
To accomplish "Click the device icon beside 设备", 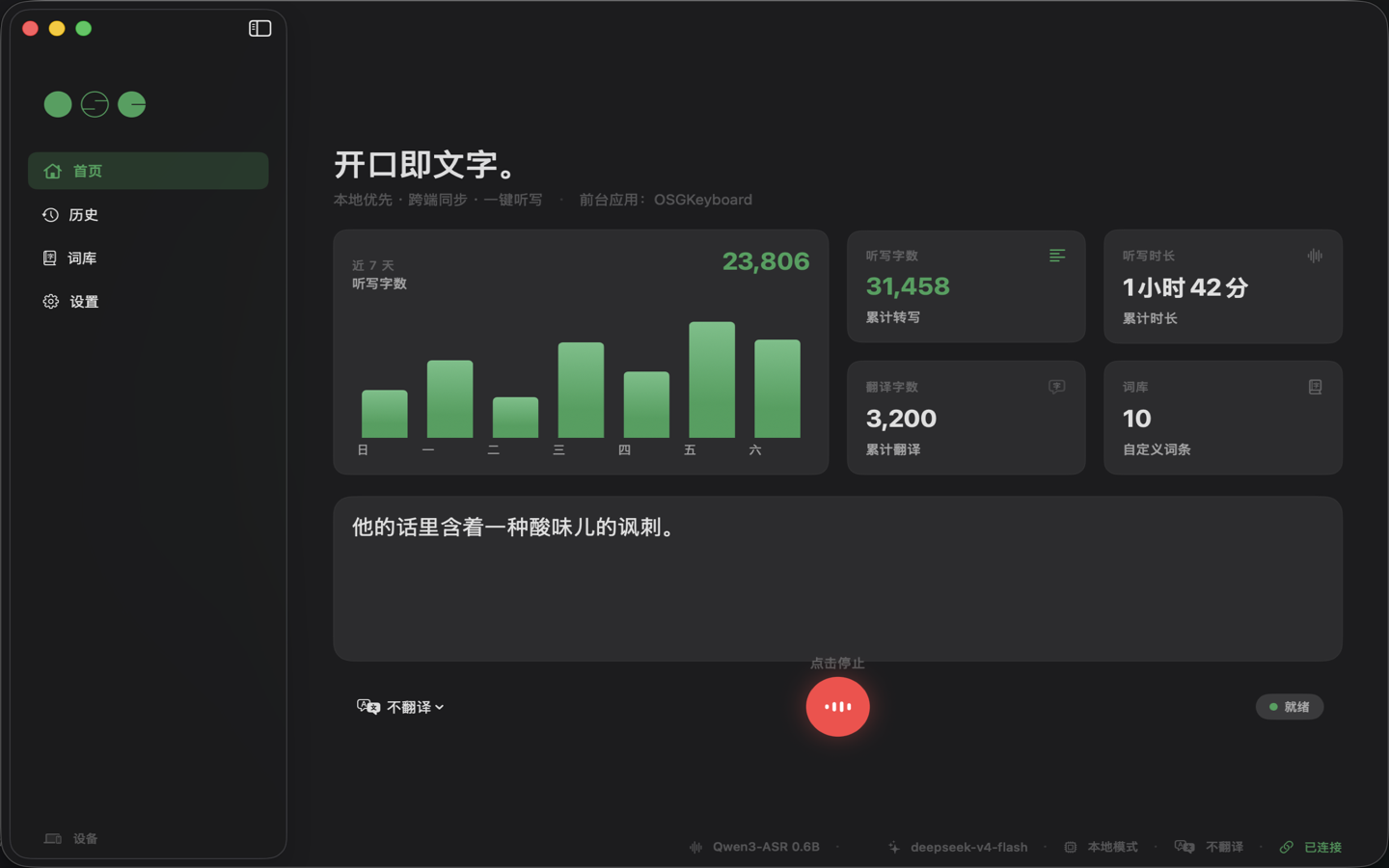I will [53, 839].
